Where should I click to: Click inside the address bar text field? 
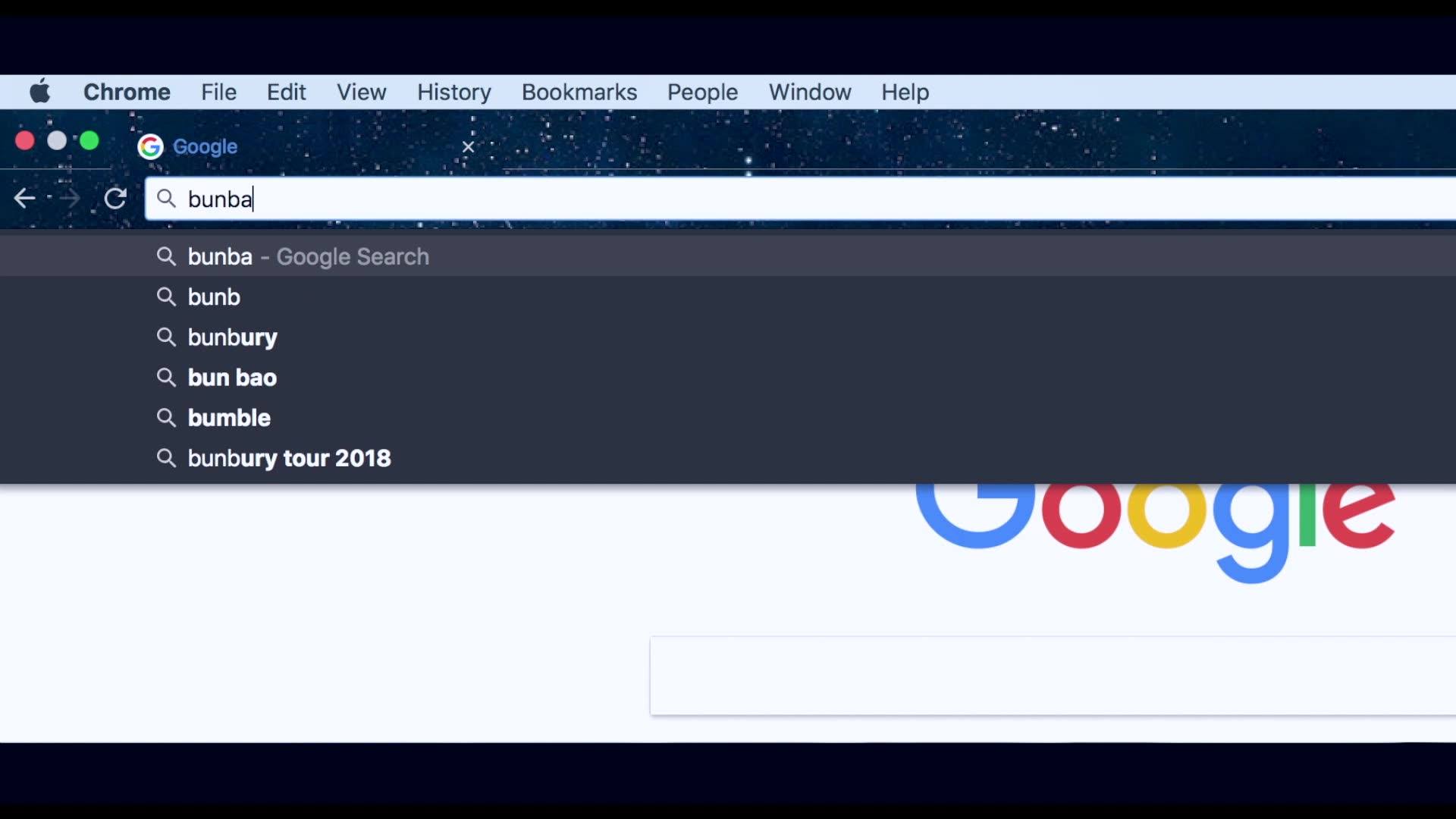pyautogui.click(x=800, y=199)
